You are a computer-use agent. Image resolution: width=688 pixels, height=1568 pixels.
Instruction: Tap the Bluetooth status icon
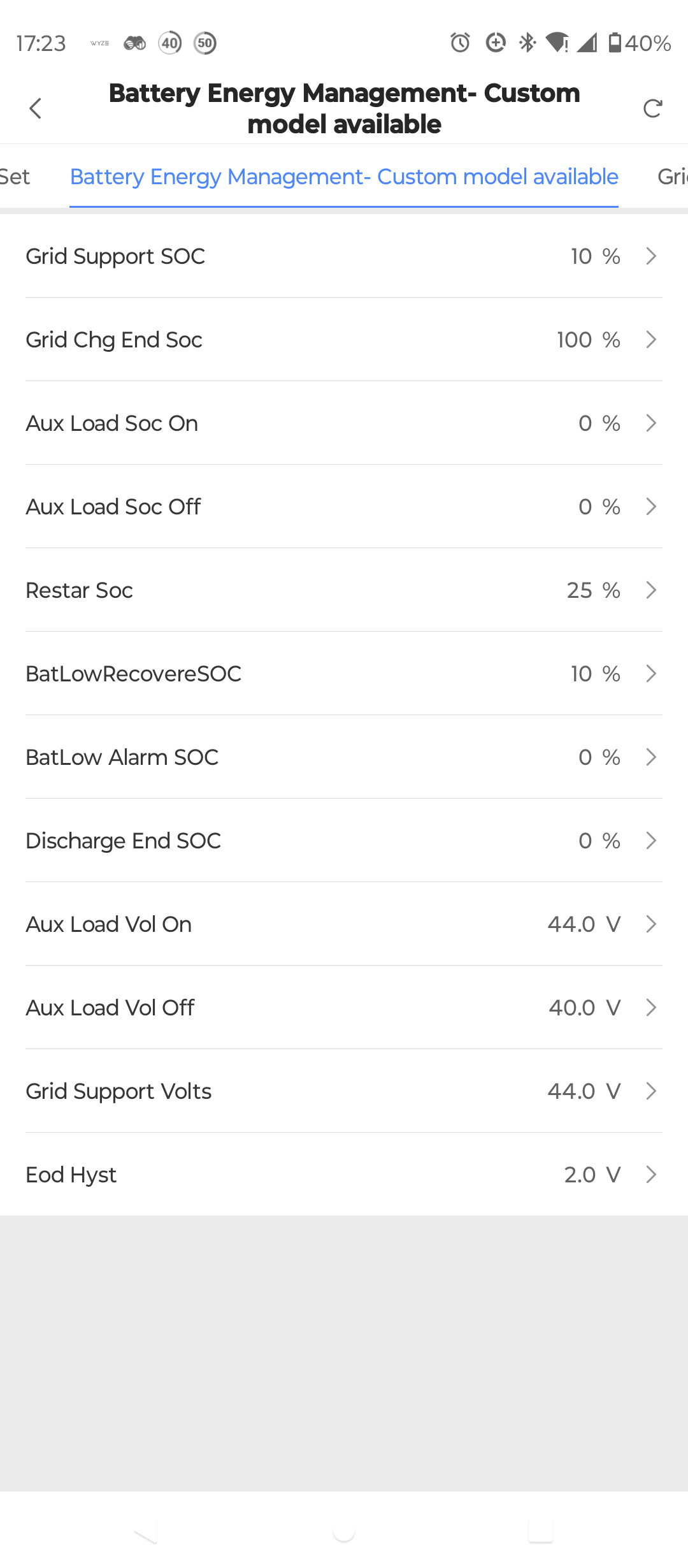(x=527, y=43)
